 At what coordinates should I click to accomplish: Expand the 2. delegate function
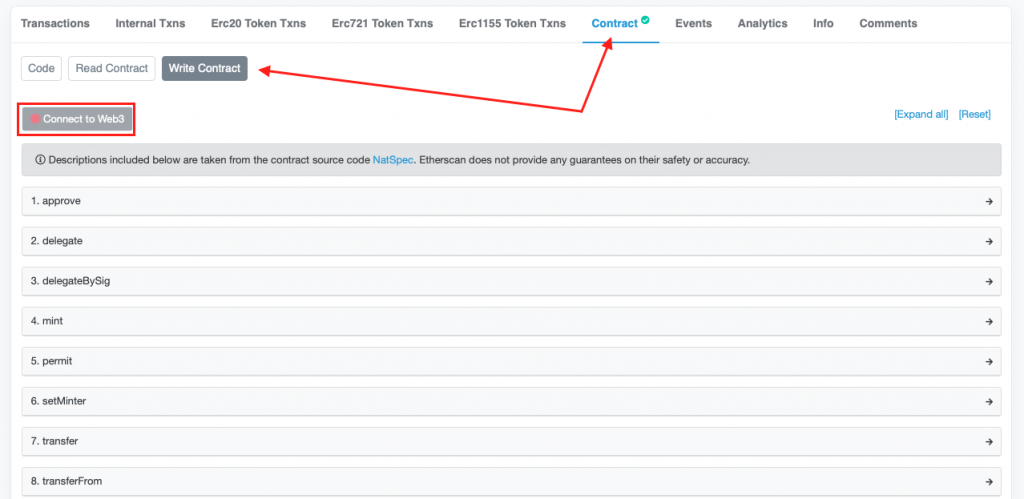pos(511,241)
